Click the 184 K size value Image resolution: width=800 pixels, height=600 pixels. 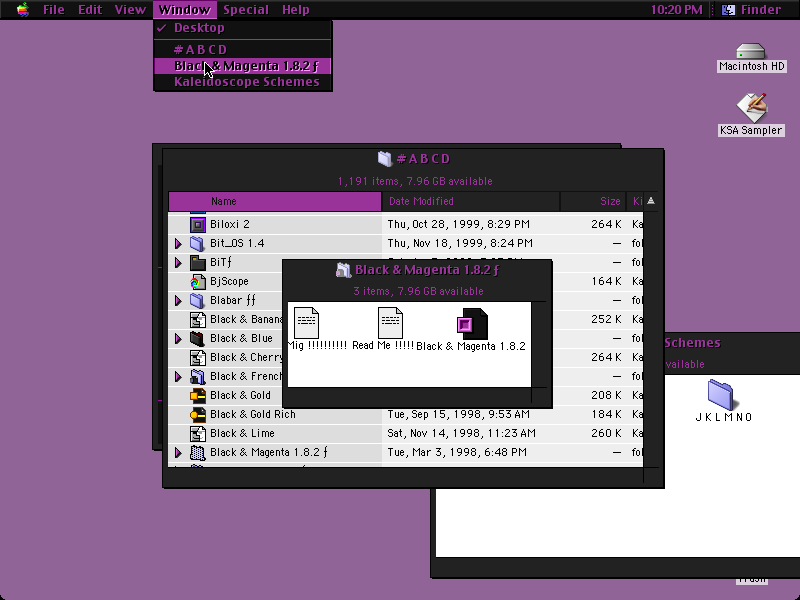[606, 414]
